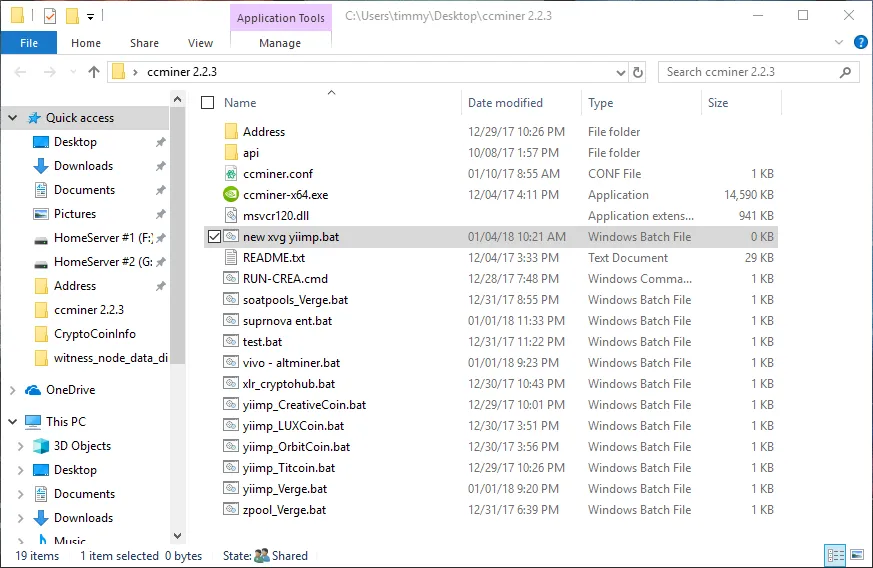This screenshot has height=568, width=873.
Task: Open HomeServer #2 (G:) drive
Action: [x=102, y=262]
